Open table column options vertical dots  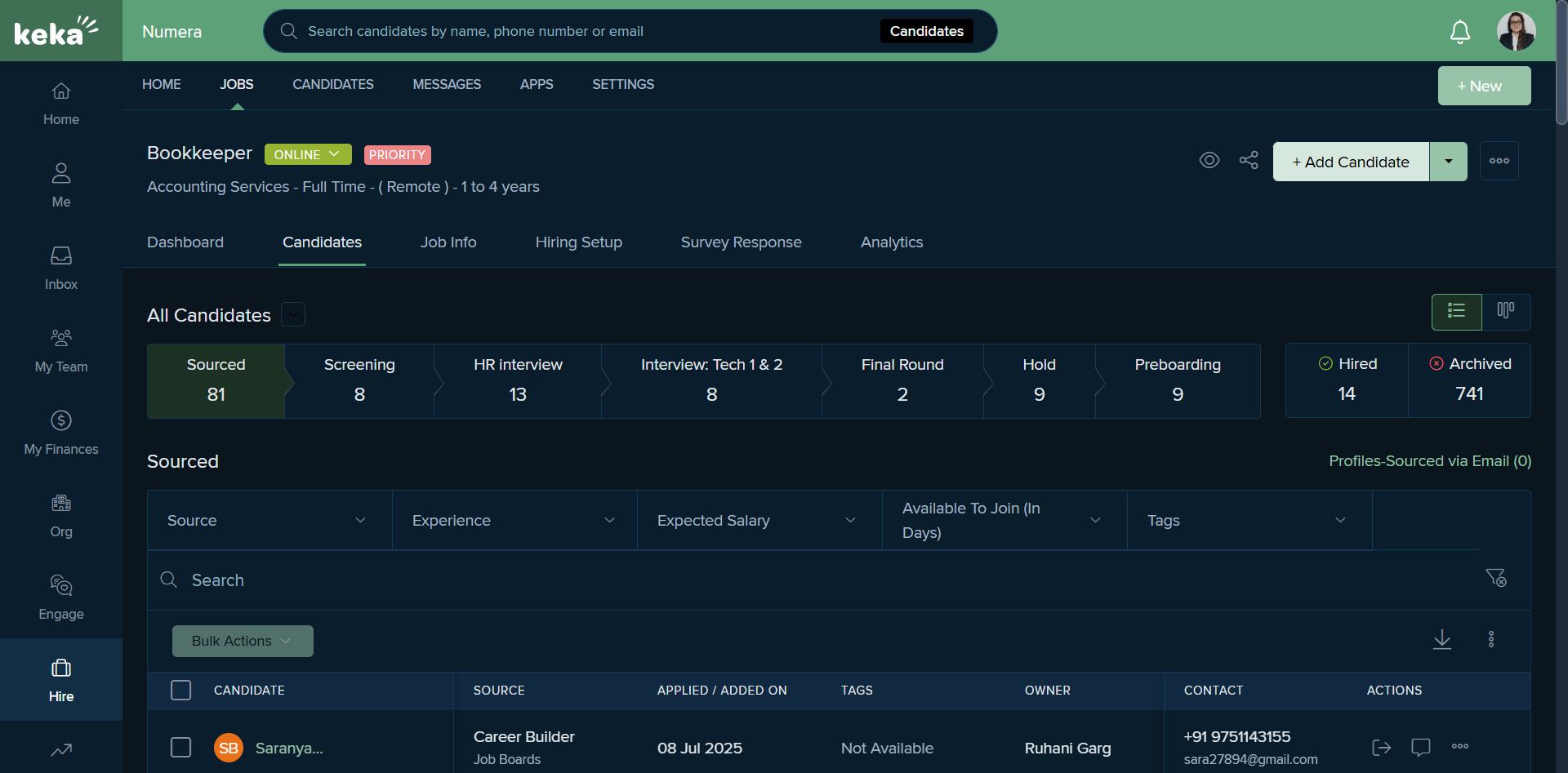tap(1491, 639)
